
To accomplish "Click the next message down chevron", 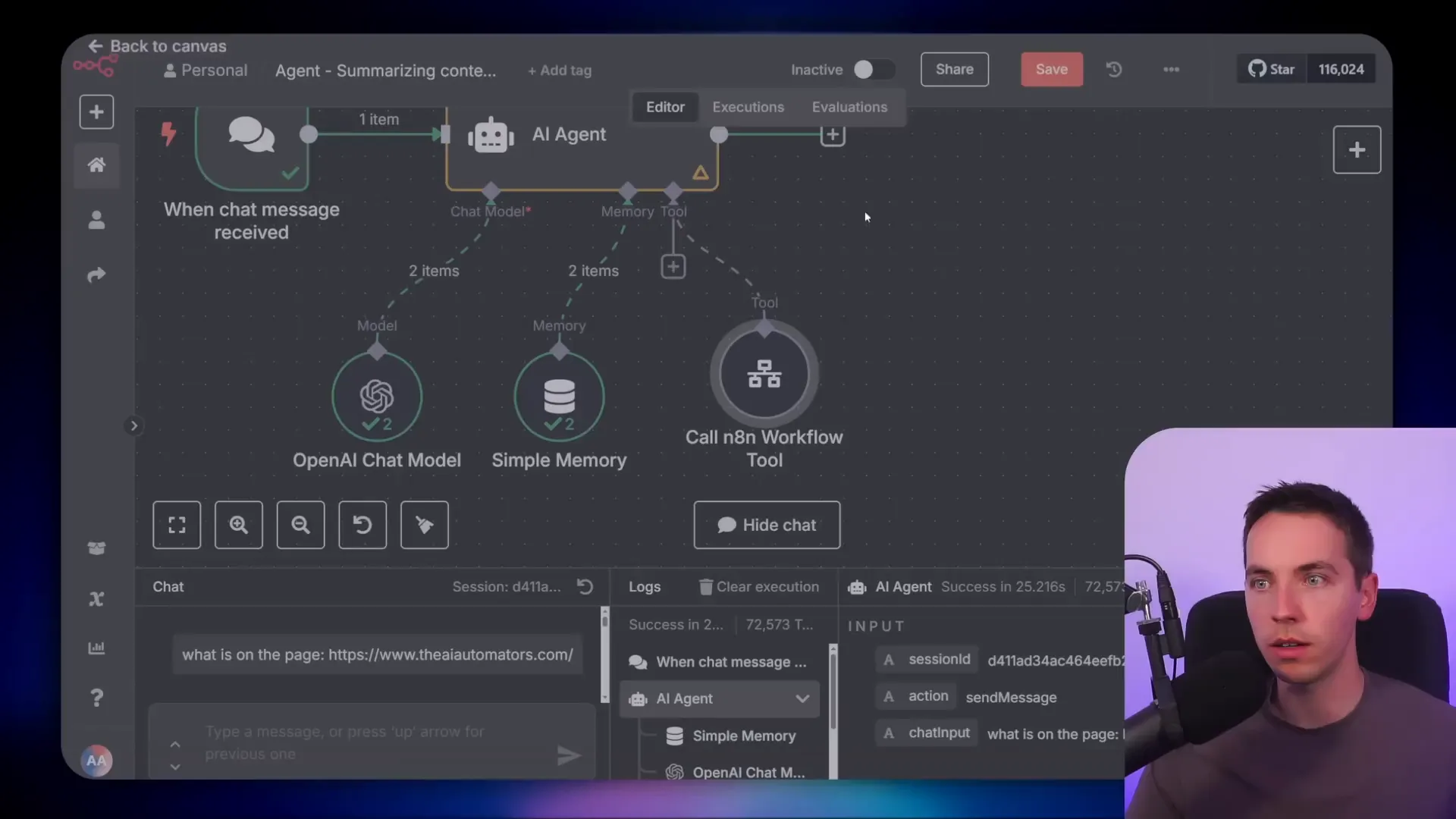I will click(x=175, y=767).
